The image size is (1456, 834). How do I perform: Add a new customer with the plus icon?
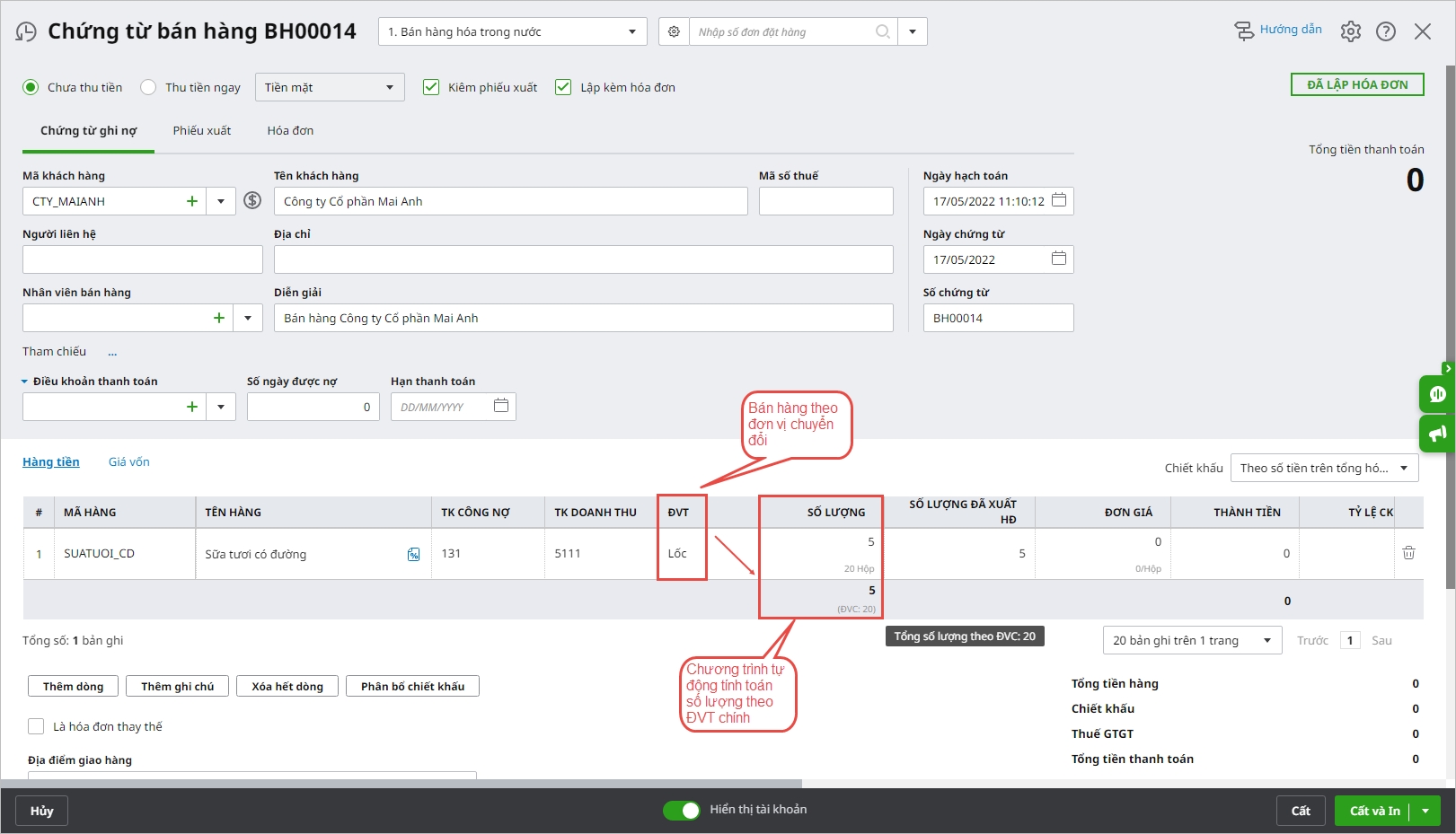tap(191, 201)
